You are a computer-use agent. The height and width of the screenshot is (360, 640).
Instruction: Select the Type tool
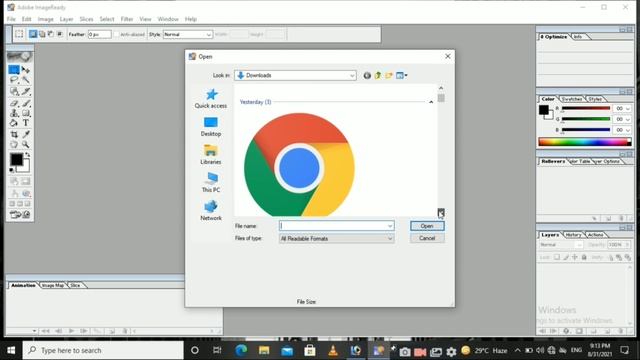coord(26,123)
